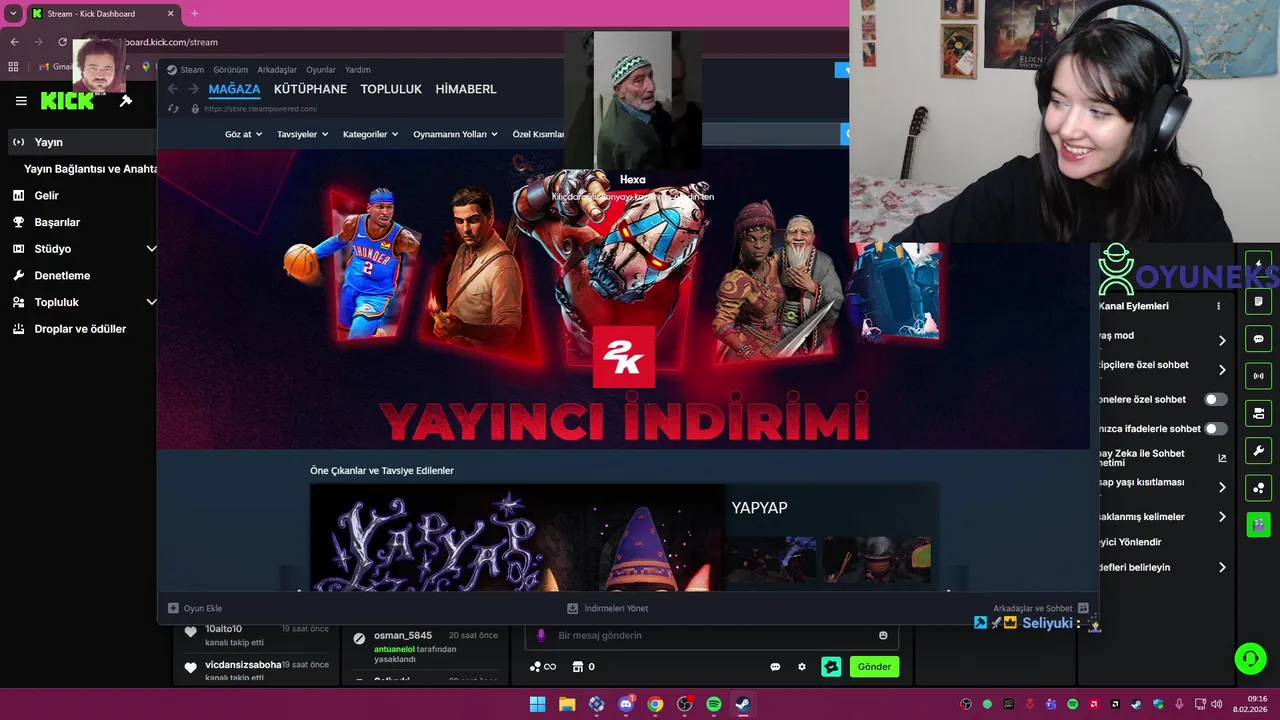Open the Kanal Eylemleri options menu
This screenshot has width=1280, height=720.
tap(1218, 306)
